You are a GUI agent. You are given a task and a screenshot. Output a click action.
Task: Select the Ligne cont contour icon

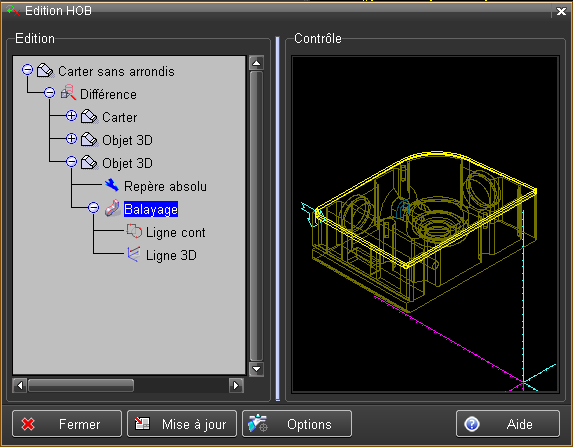pyautogui.click(x=134, y=231)
